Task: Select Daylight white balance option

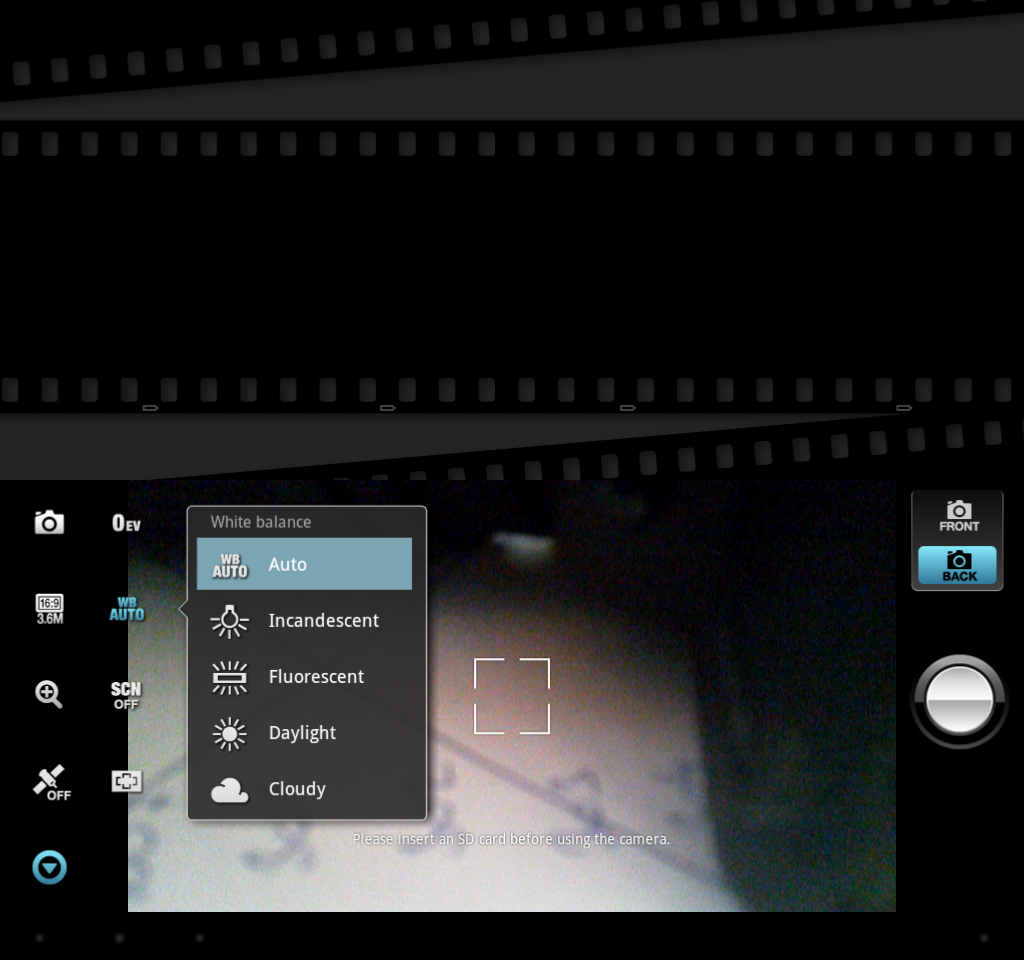Action: tap(304, 732)
